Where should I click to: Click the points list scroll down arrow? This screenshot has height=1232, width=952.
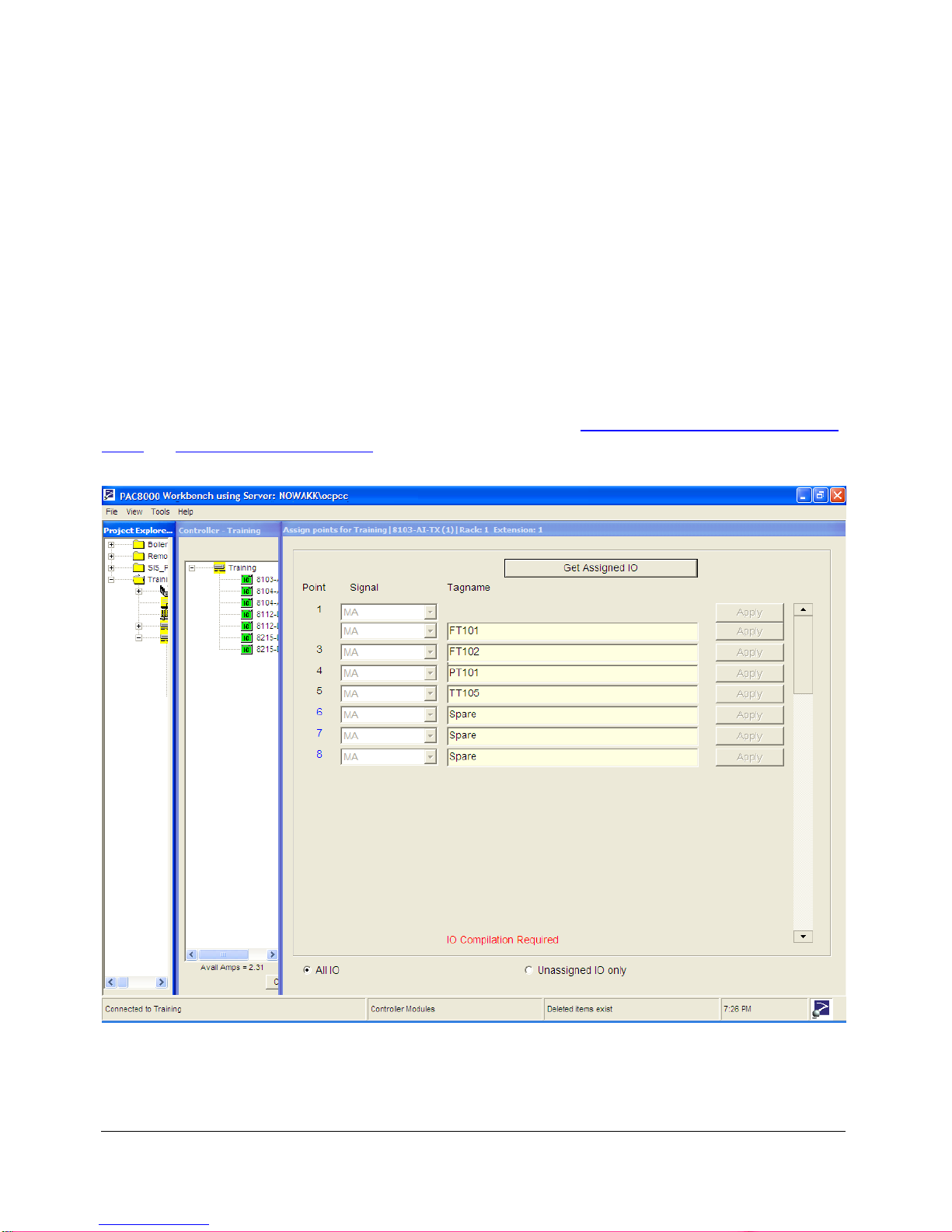coord(803,937)
